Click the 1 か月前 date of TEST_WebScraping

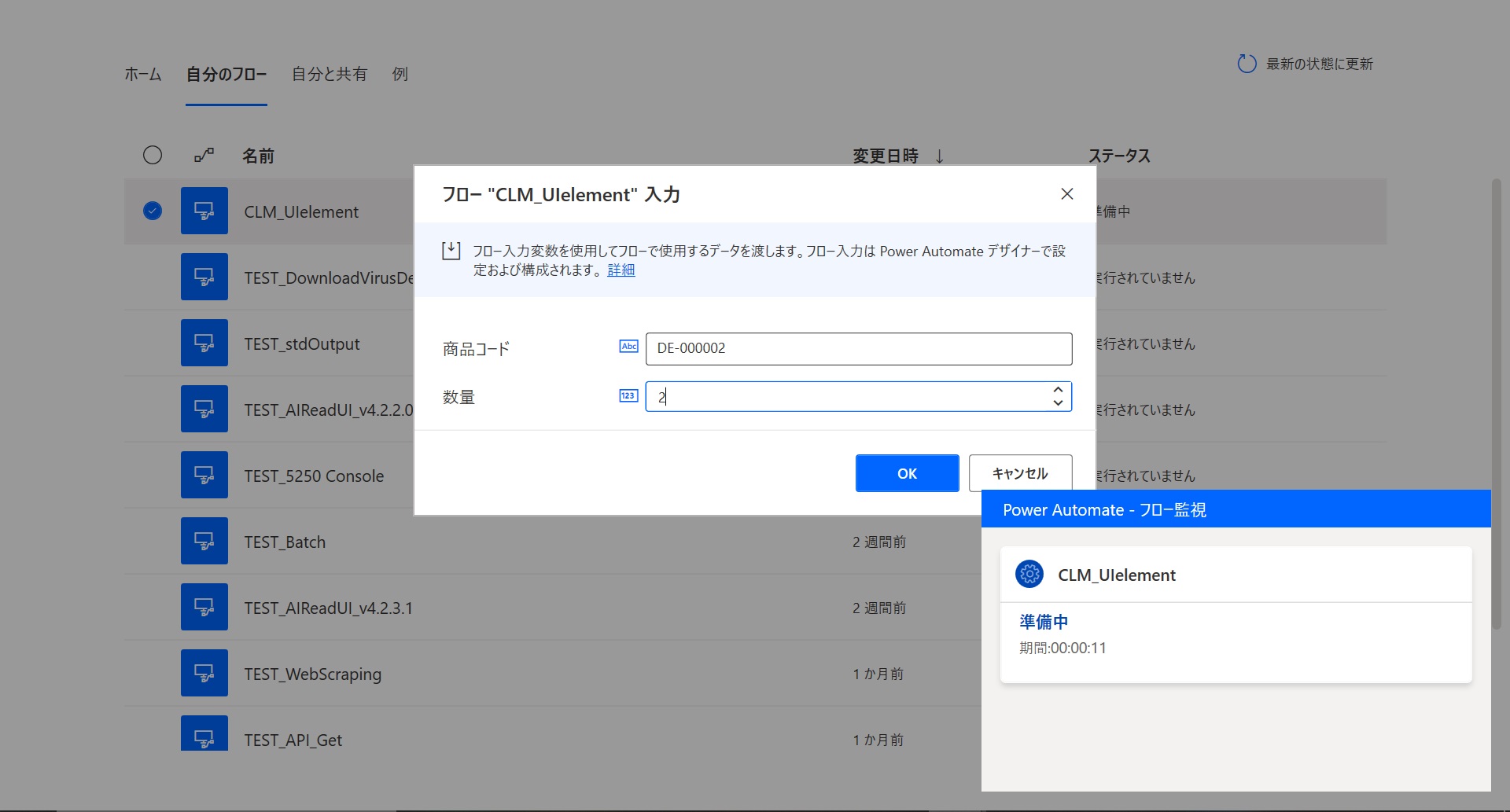tap(878, 674)
